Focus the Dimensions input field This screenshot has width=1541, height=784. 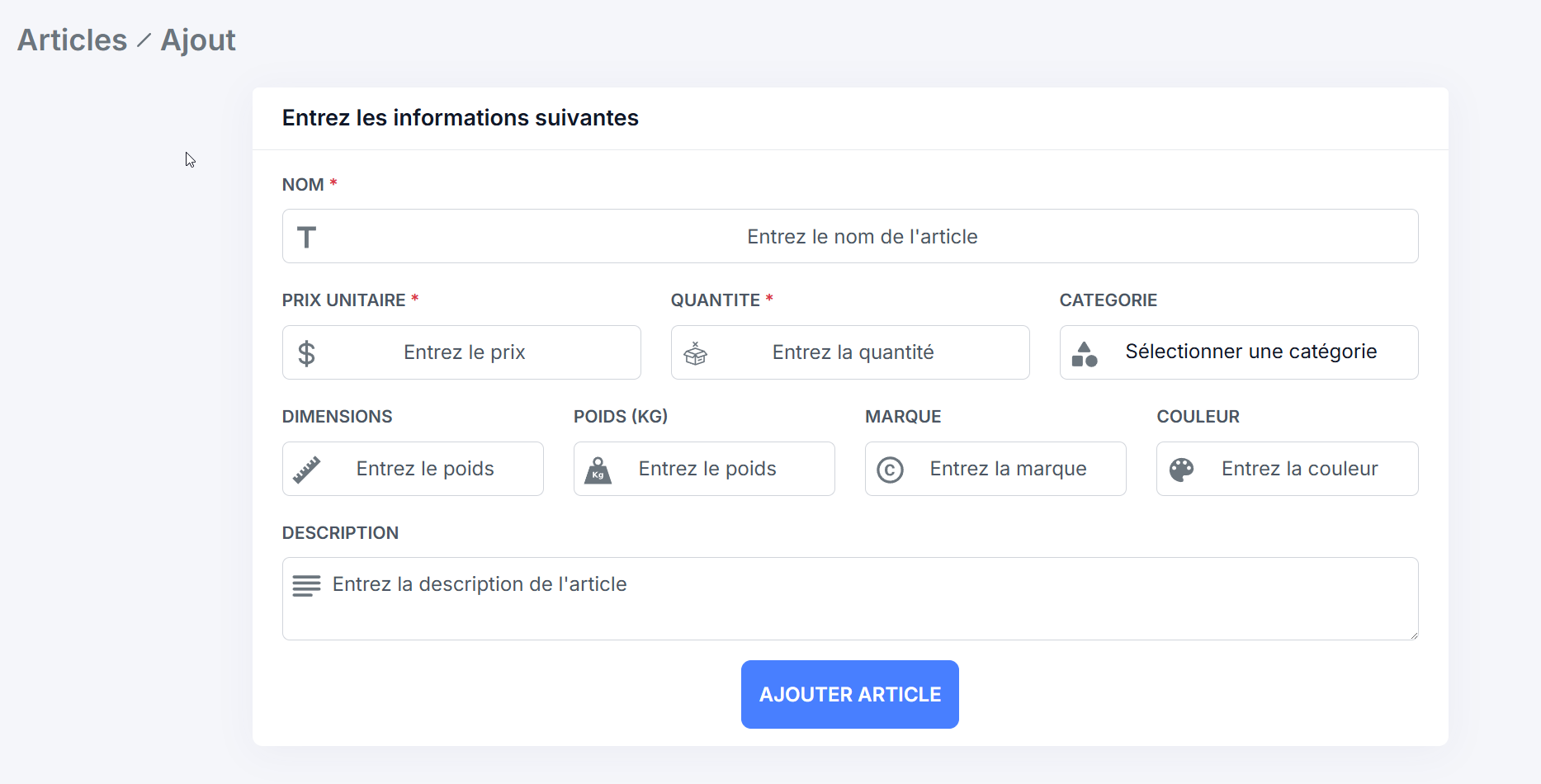pyautogui.click(x=413, y=469)
